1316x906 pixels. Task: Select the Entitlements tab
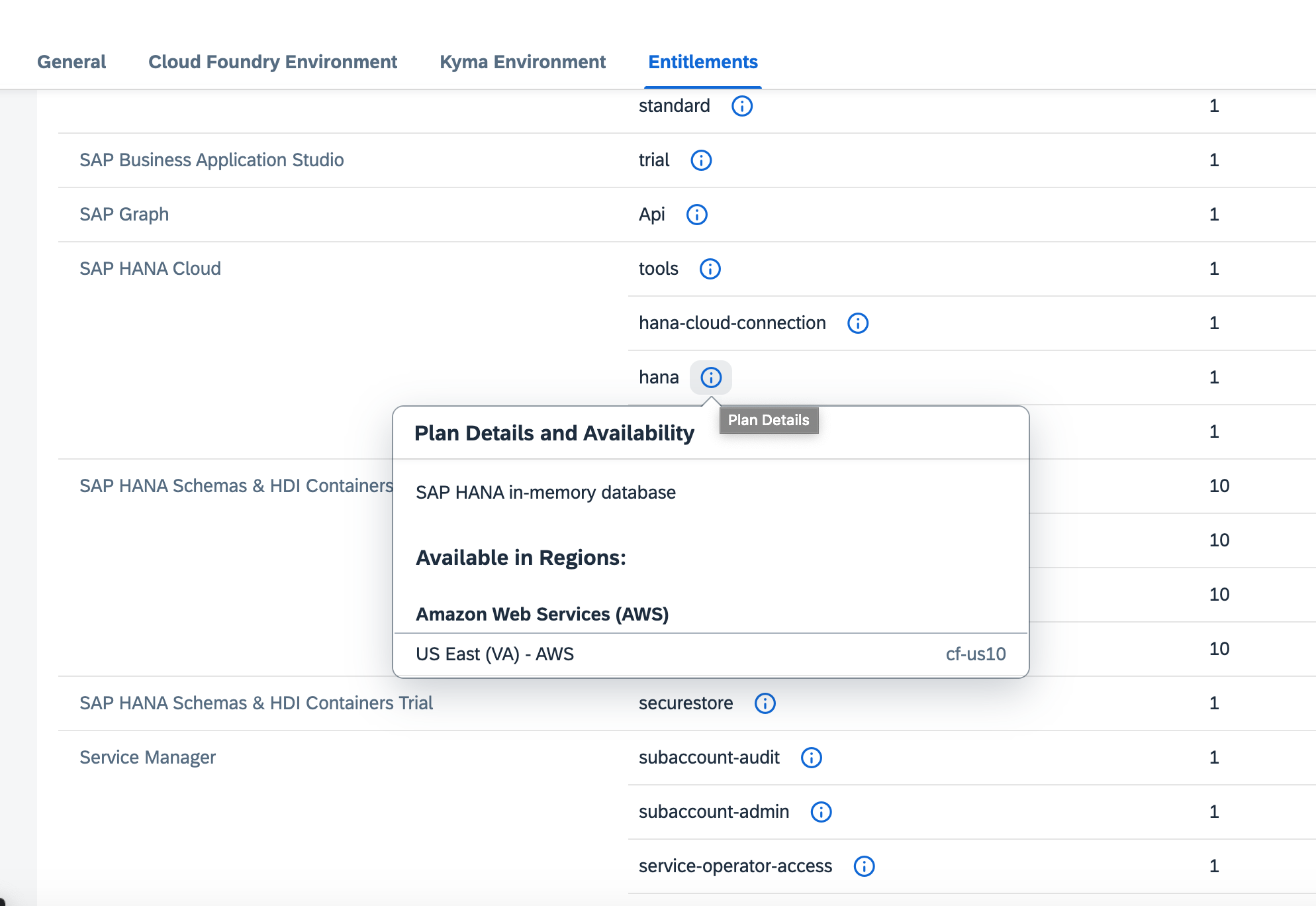[702, 62]
